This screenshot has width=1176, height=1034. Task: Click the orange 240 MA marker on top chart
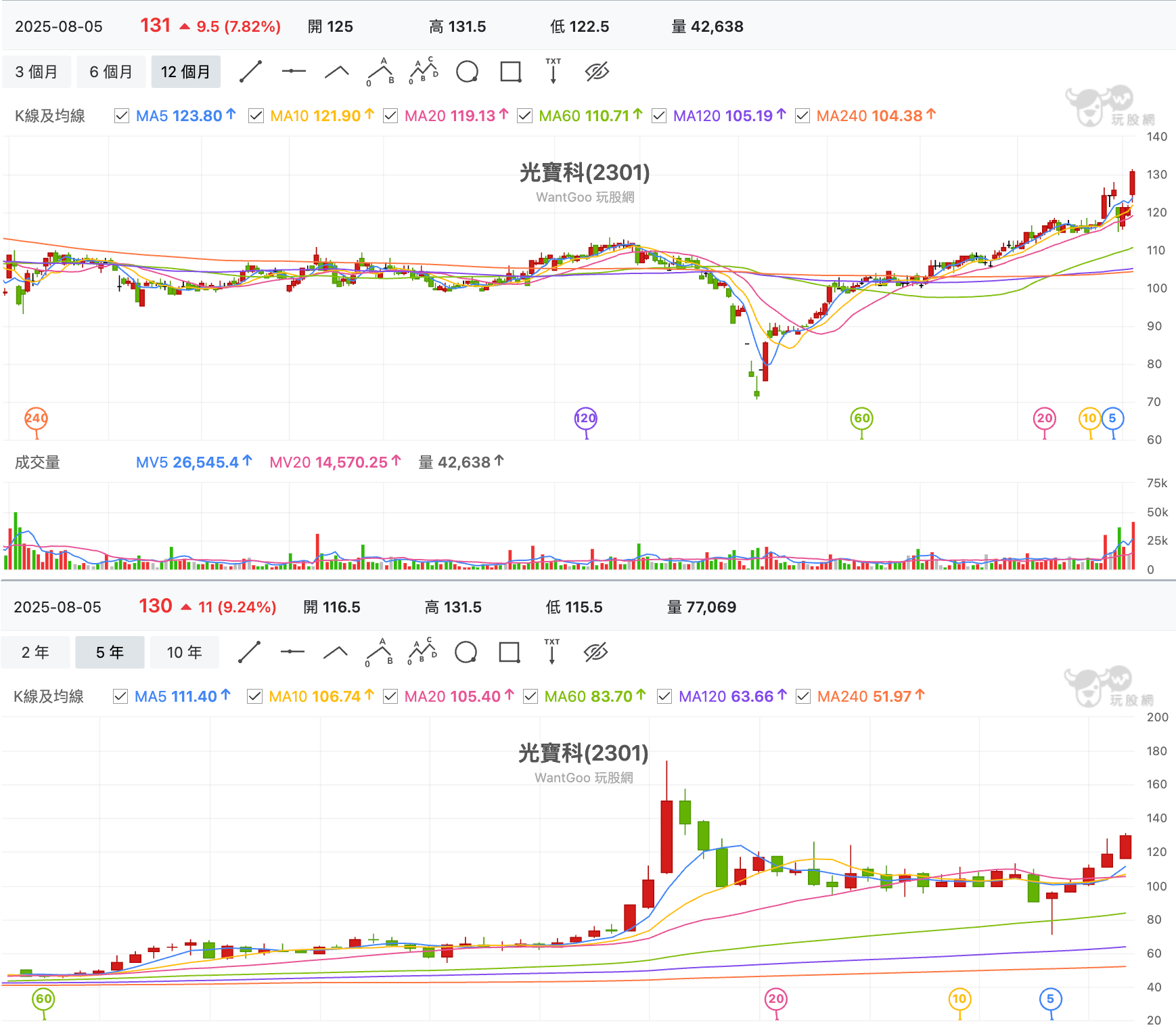pos(37,419)
